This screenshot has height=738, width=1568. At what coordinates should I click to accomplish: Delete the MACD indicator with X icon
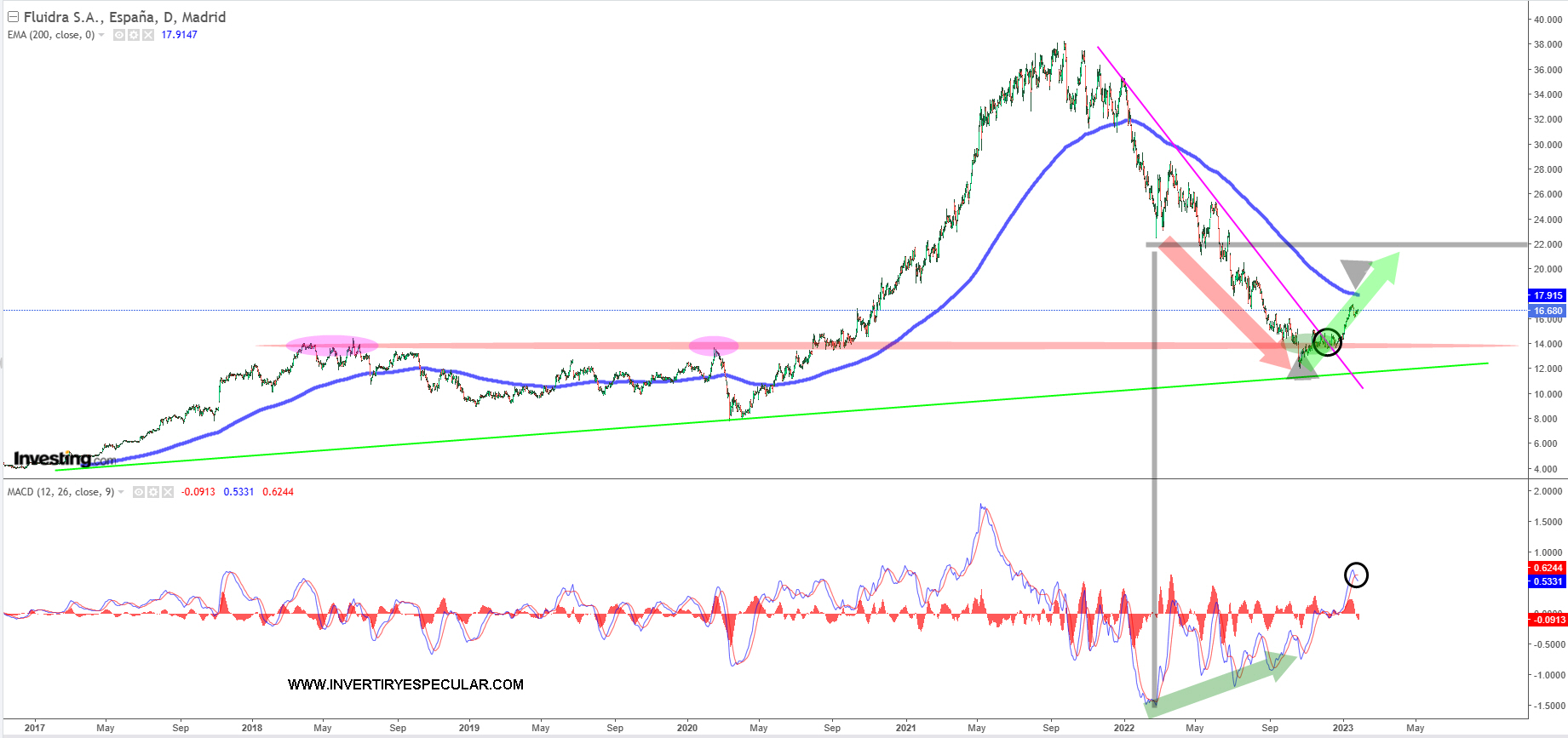168,492
